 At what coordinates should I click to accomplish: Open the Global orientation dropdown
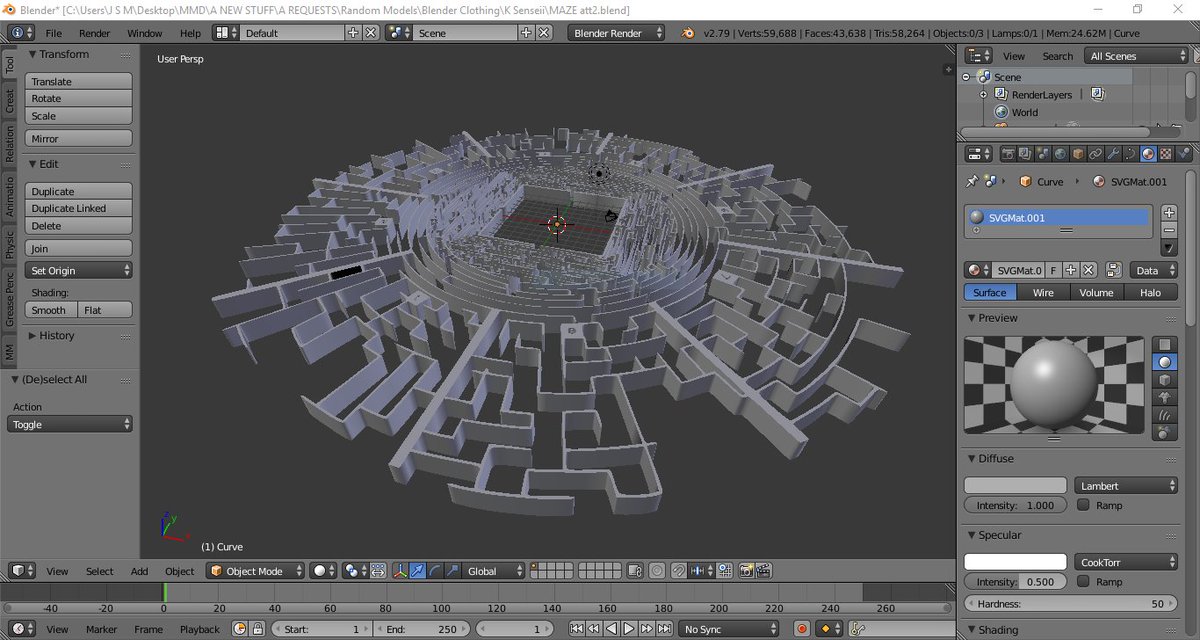[494, 571]
